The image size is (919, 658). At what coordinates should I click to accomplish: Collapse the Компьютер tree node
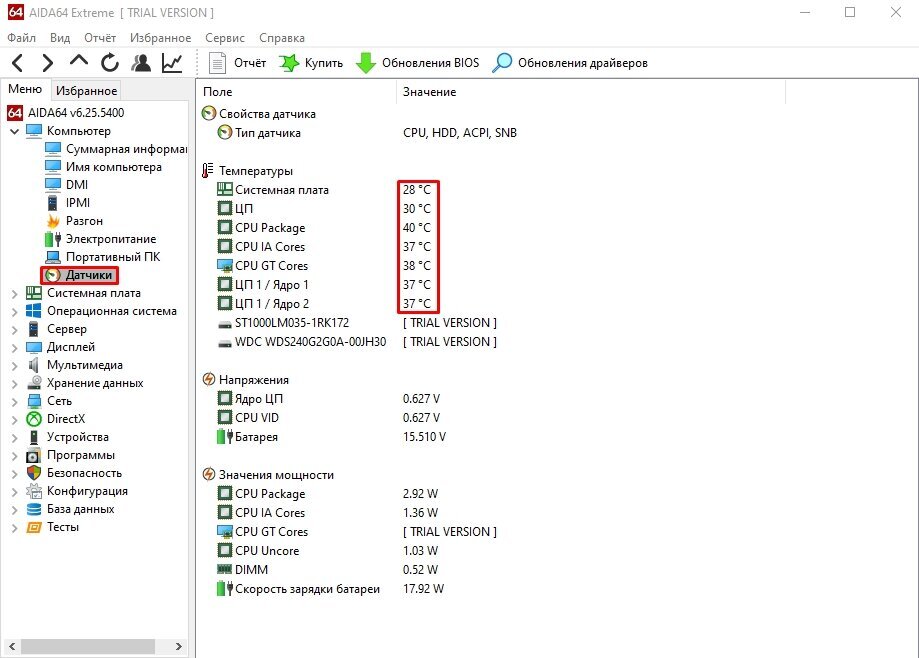click(15, 131)
